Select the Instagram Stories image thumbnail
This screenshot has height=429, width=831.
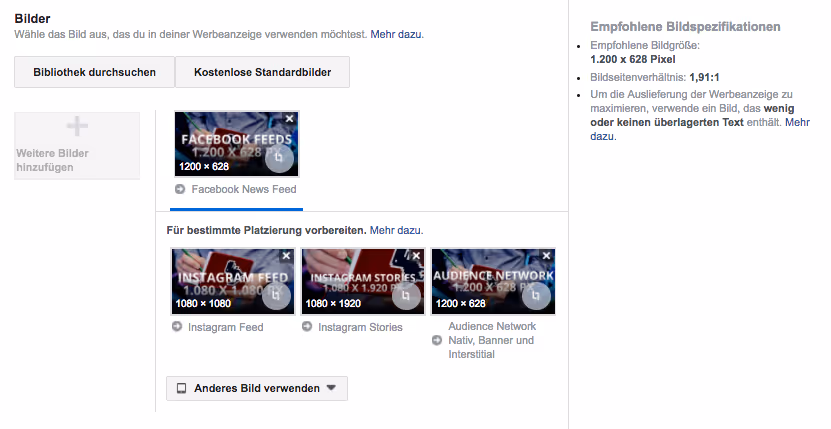coord(363,282)
